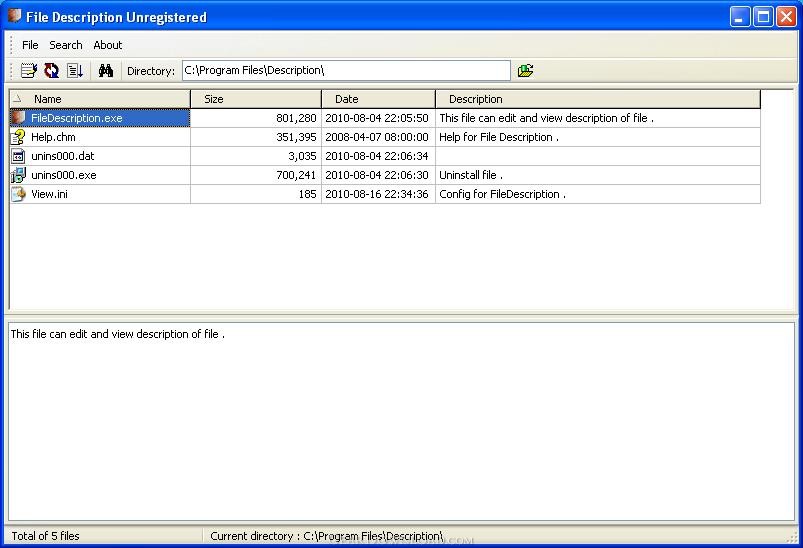Click the date 2010-08-04 22:06:34
Viewport: 803px width, 548px height.
click(377, 156)
